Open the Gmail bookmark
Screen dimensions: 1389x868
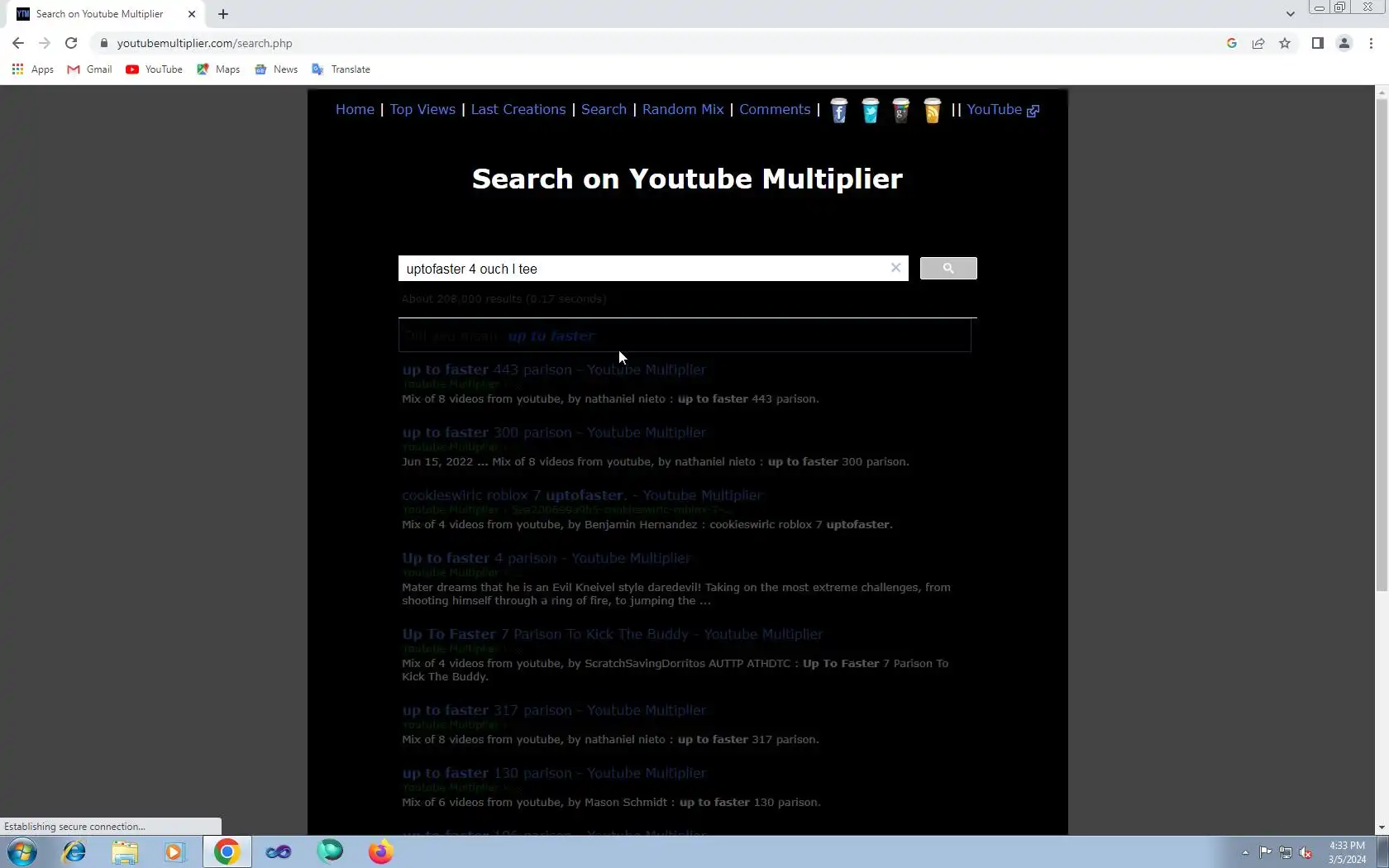[x=89, y=69]
